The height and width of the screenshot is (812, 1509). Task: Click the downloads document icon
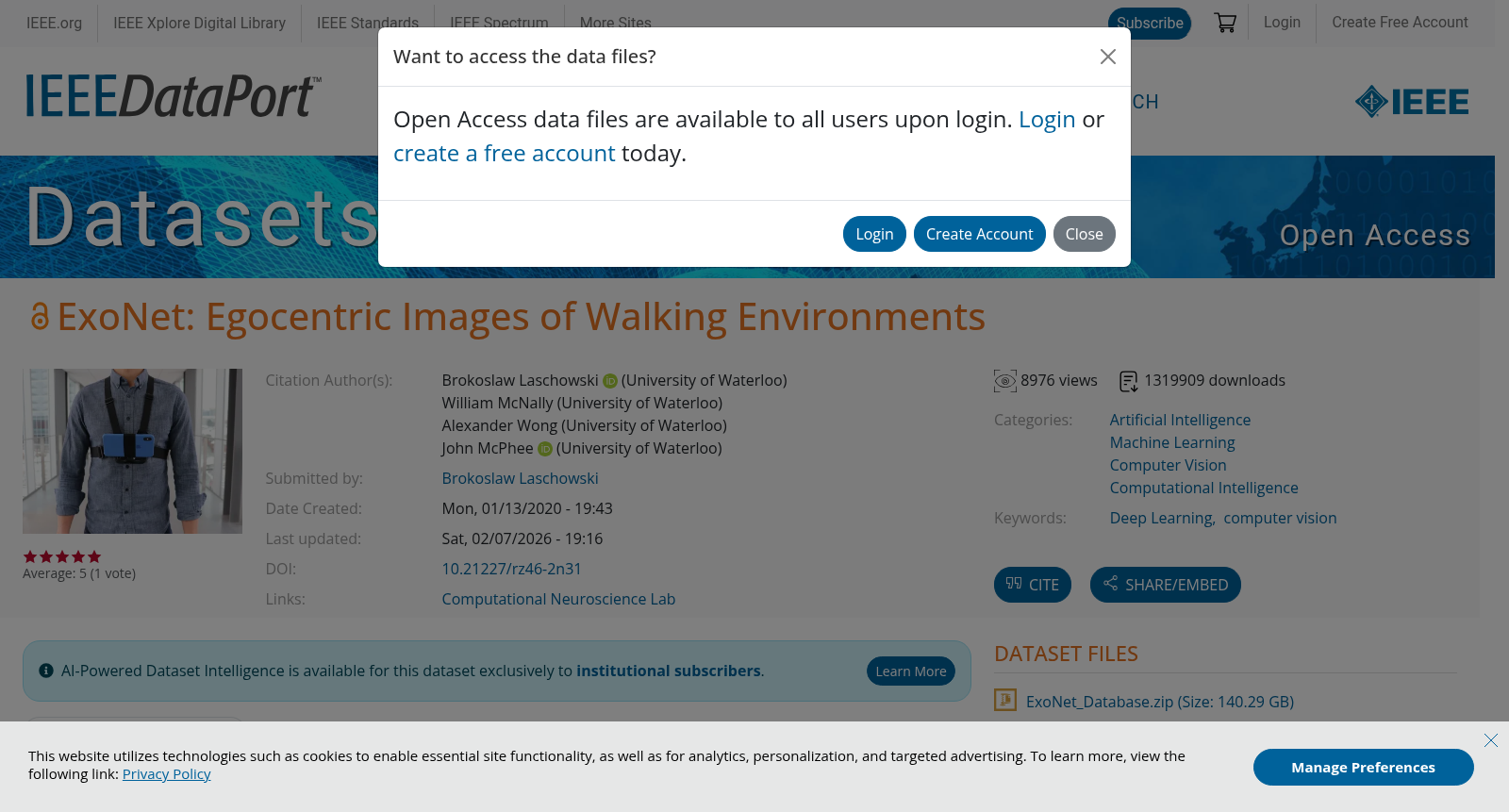pyautogui.click(x=1128, y=381)
